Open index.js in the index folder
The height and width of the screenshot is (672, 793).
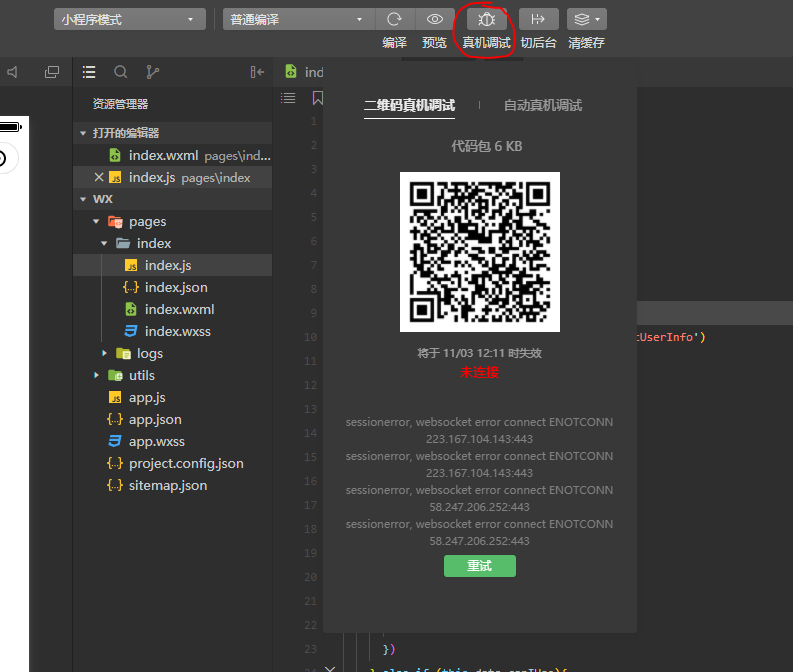[x=173, y=265]
